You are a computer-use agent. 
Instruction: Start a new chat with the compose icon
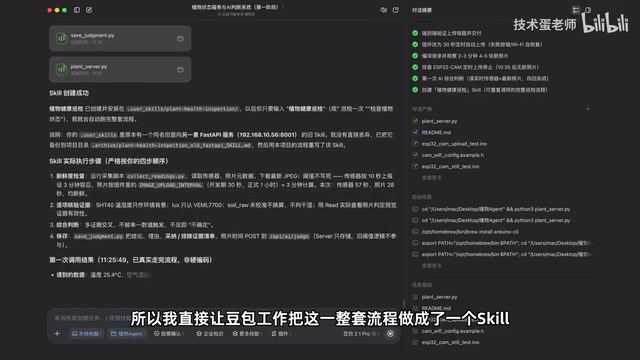tap(89, 10)
